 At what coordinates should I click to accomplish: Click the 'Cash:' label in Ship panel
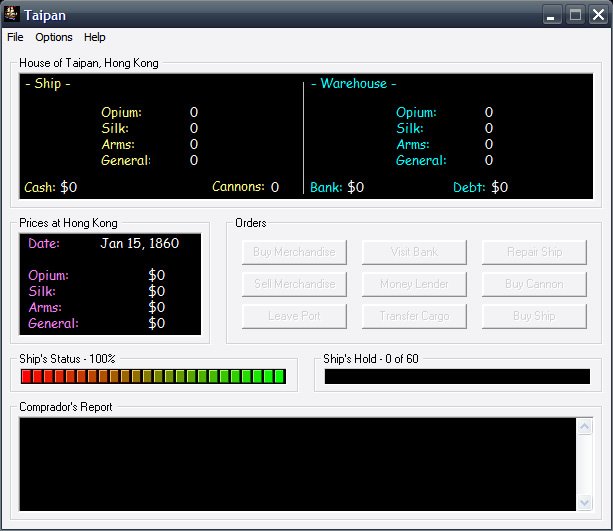[x=40, y=187]
